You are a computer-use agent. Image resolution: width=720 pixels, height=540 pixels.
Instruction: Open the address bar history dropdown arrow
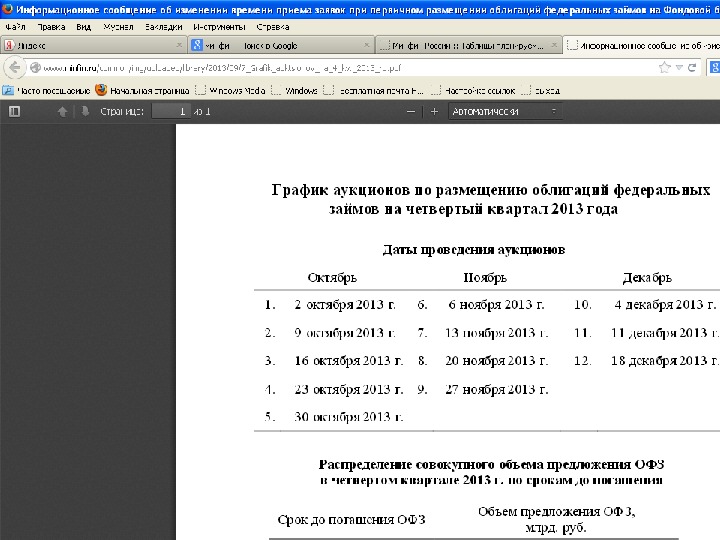tap(679, 68)
